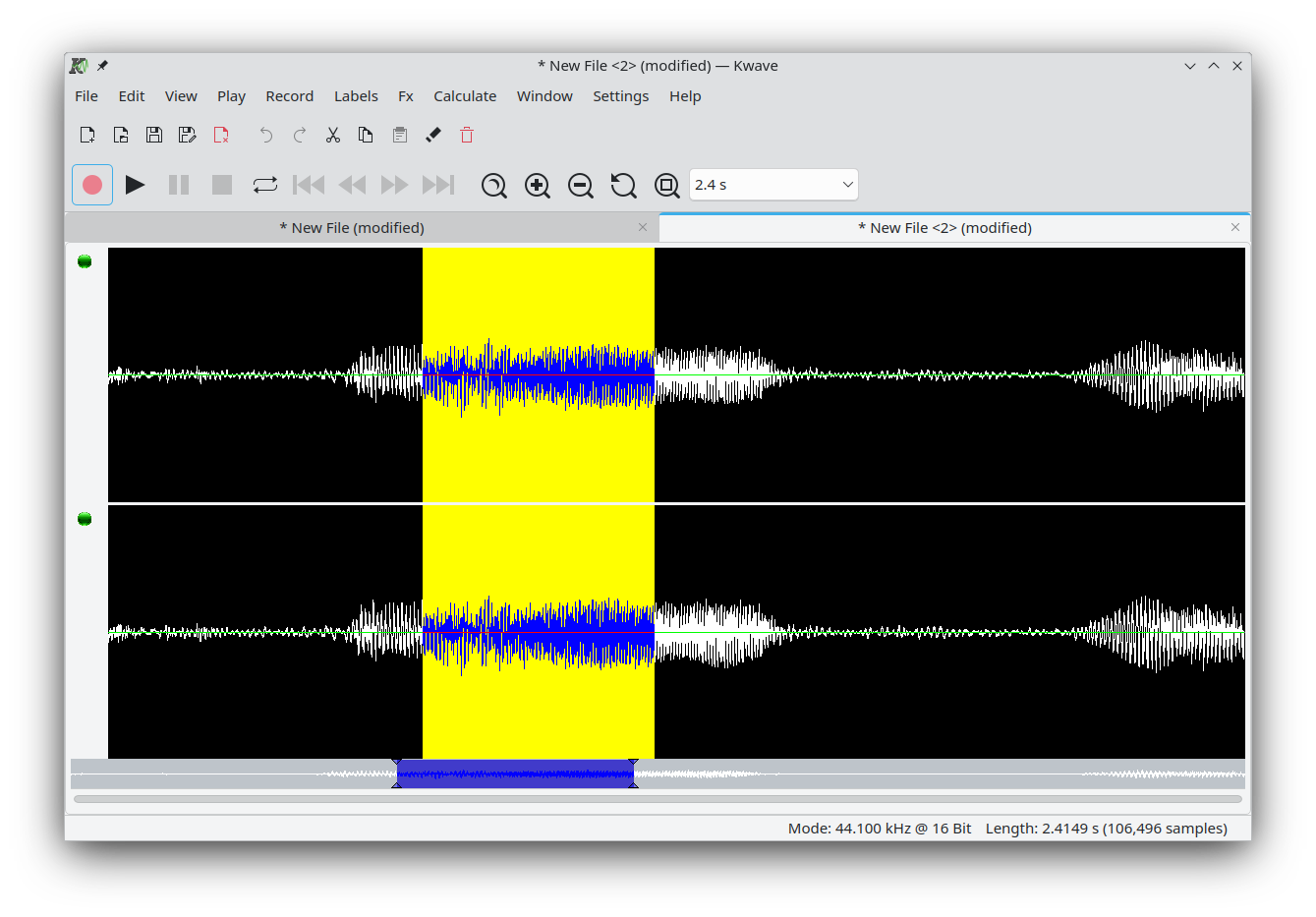Open the Fx menu
1316x917 pixels.
coord(405,96)
